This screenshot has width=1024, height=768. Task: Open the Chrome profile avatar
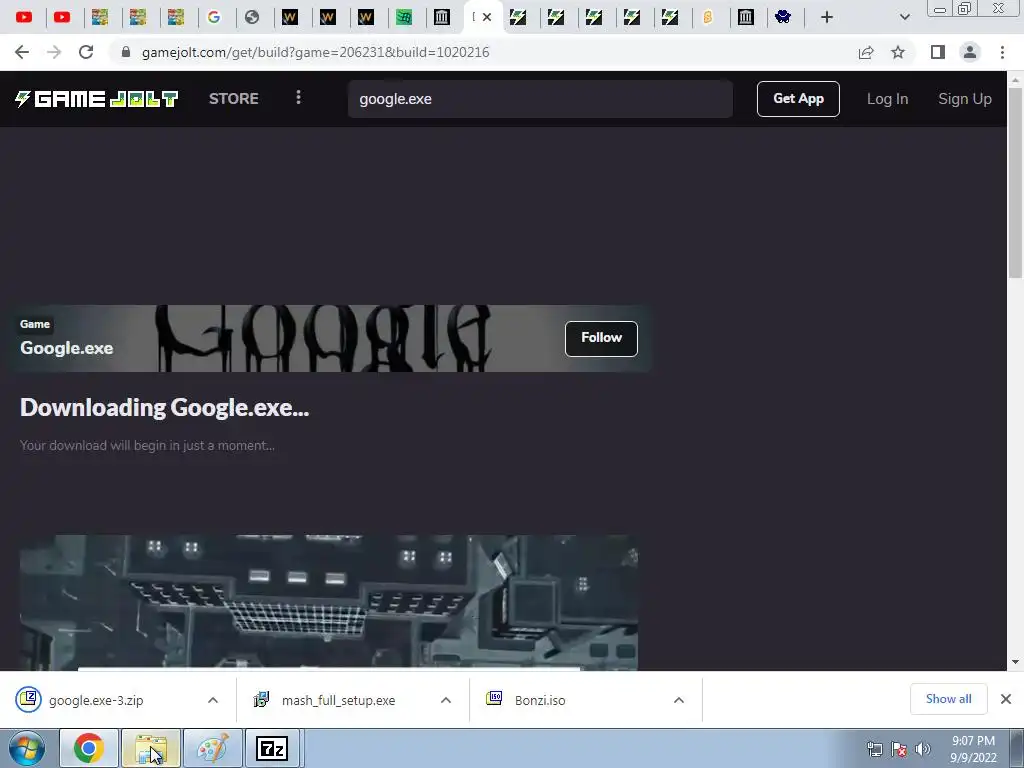pos(970,52)
